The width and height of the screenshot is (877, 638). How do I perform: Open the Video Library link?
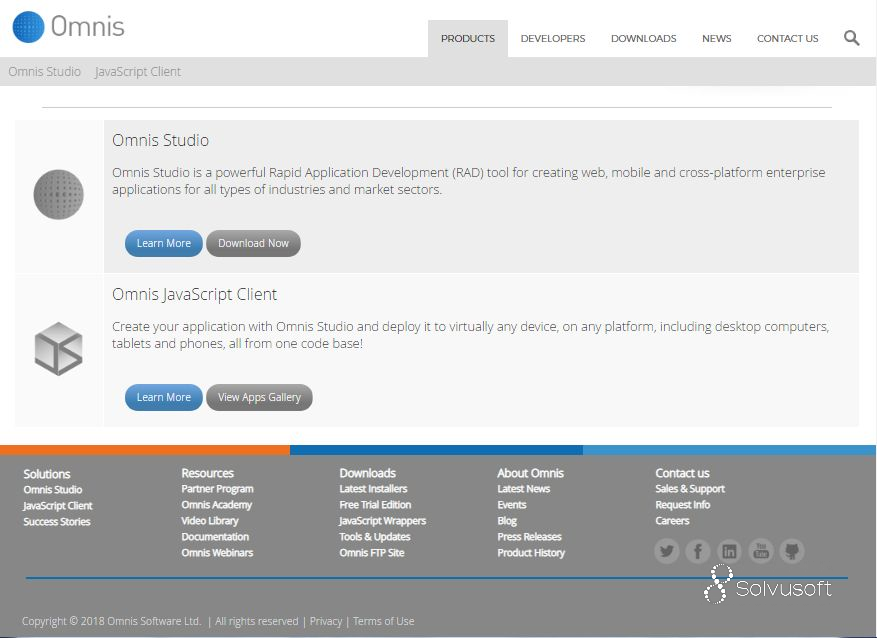click(210, 521)
